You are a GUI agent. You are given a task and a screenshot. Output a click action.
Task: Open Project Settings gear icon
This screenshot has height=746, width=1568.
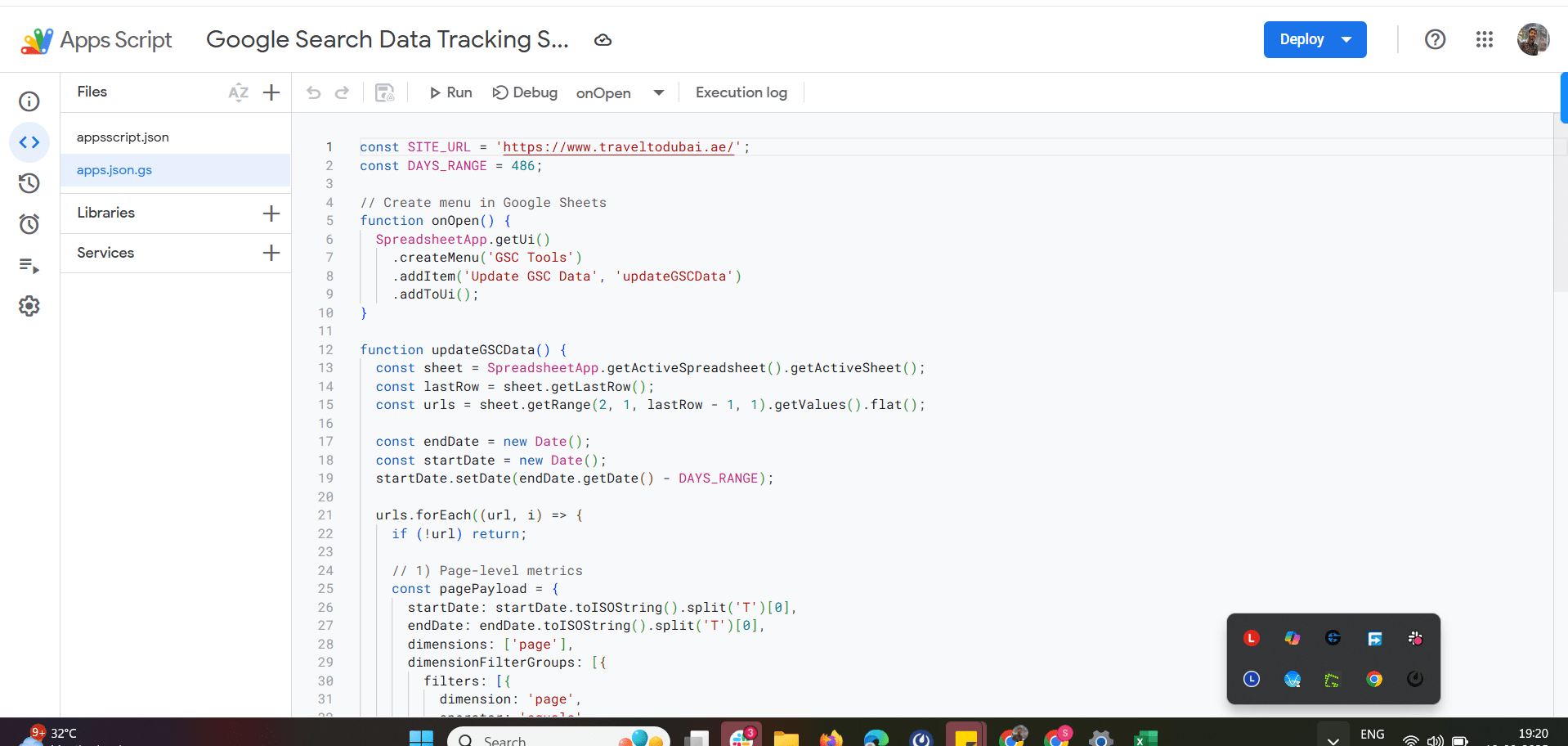tap(29, 306)
